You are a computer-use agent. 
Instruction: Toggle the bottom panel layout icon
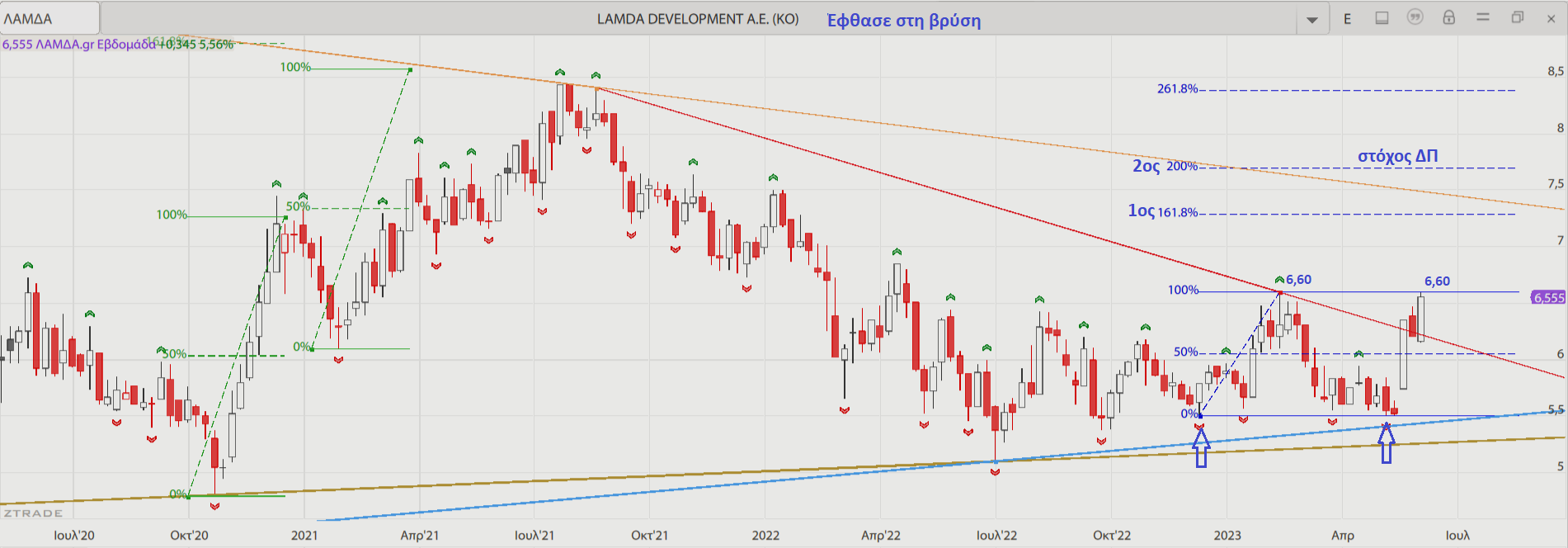click(x=1382, y=18)
